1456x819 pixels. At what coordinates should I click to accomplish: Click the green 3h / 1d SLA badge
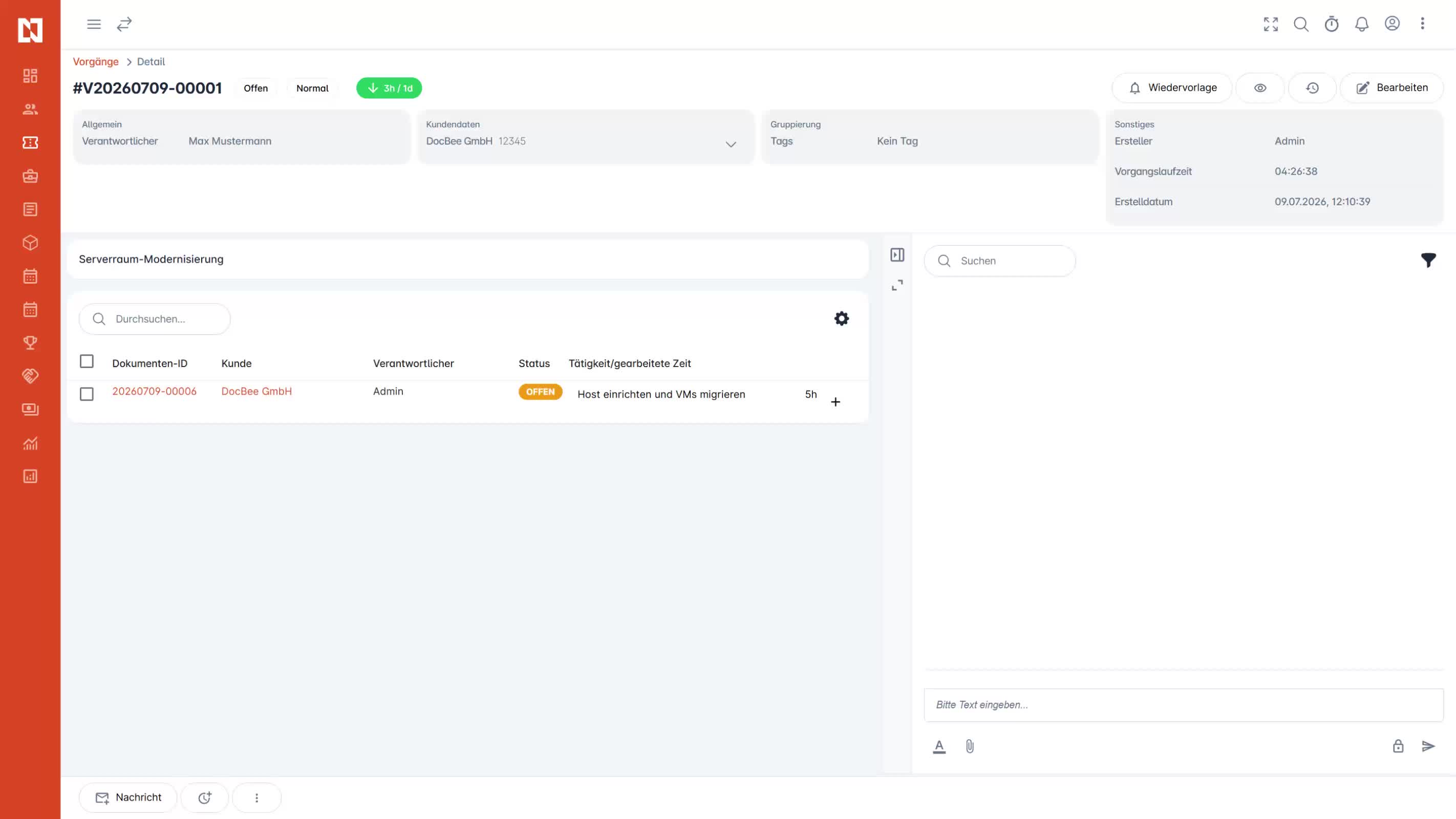(389, 88)
